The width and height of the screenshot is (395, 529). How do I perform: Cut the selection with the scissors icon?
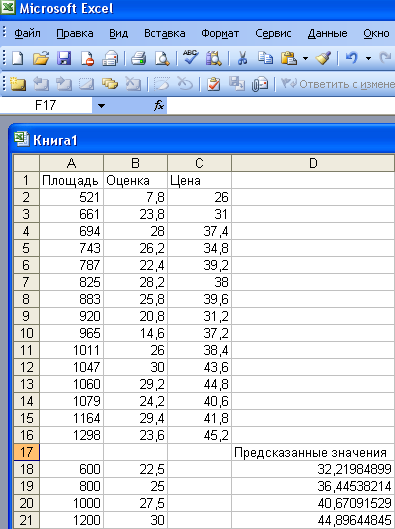pos(242,58)
